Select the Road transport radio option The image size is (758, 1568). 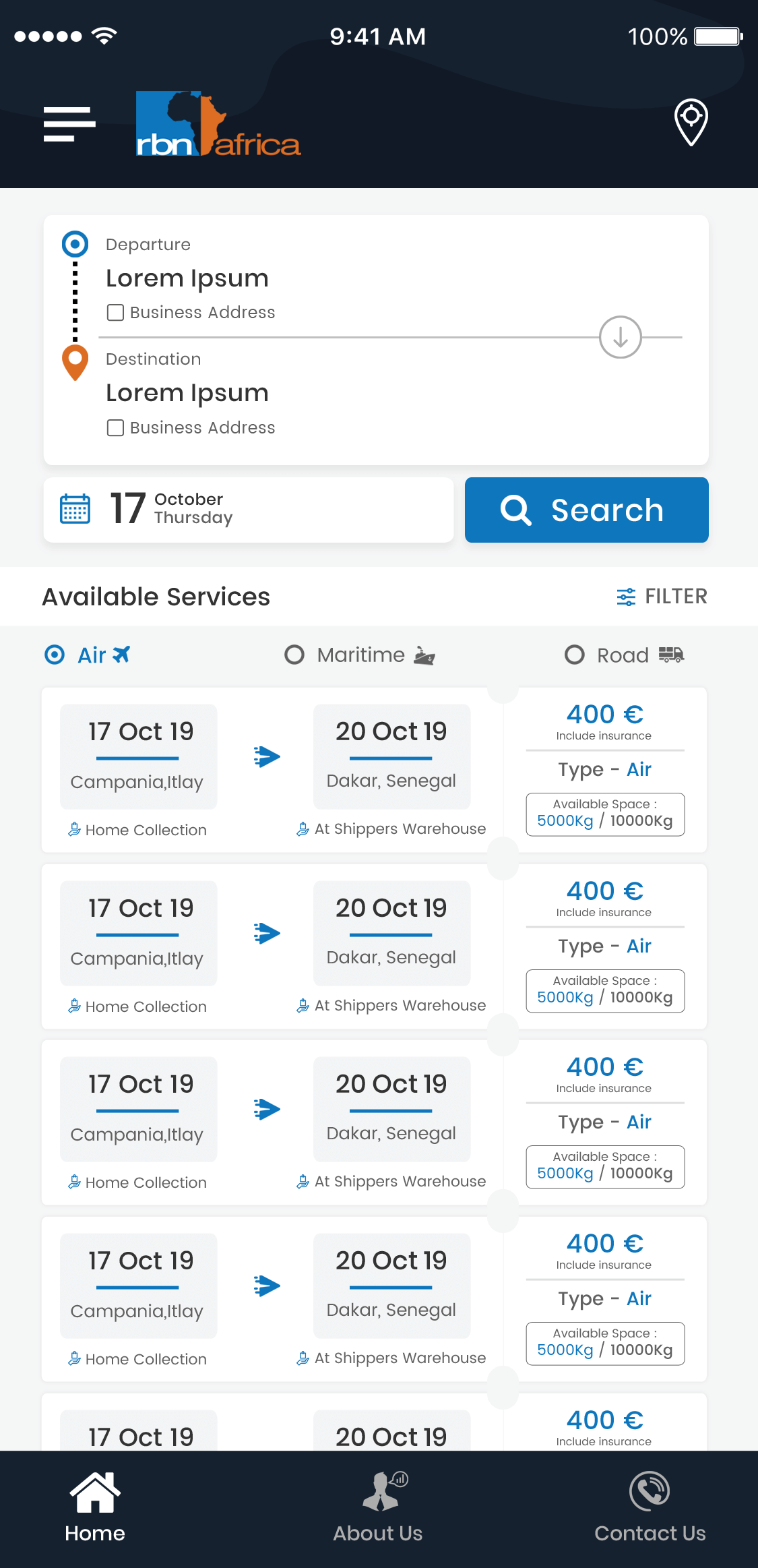coord(574,655)
